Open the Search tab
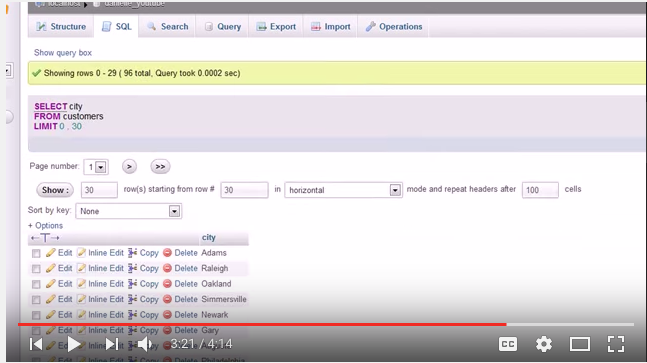Image resolution: width=647 pixels, height=363 pixels. click(x=168, y=27)
